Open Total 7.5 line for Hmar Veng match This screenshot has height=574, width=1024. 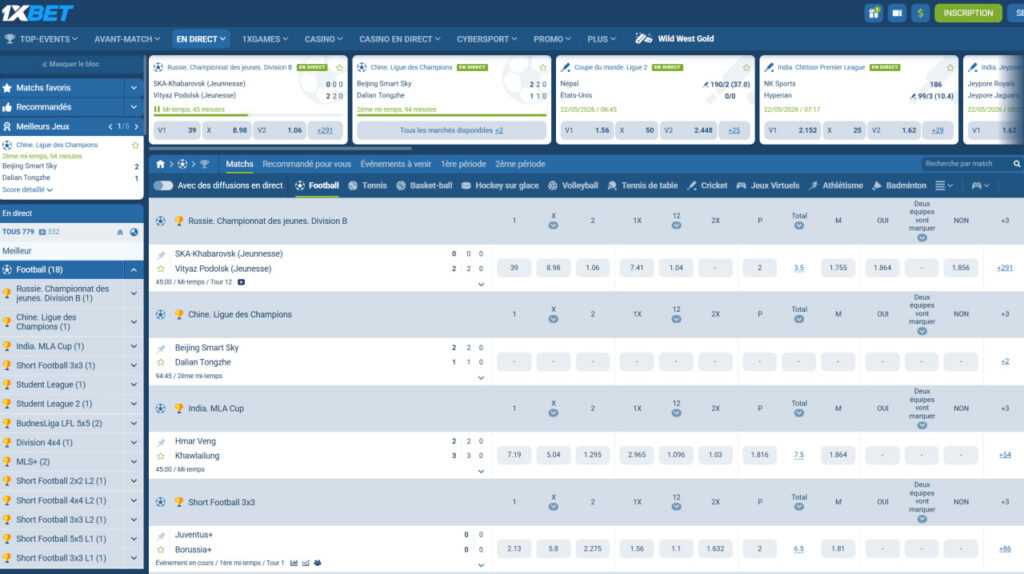[799, 455]
